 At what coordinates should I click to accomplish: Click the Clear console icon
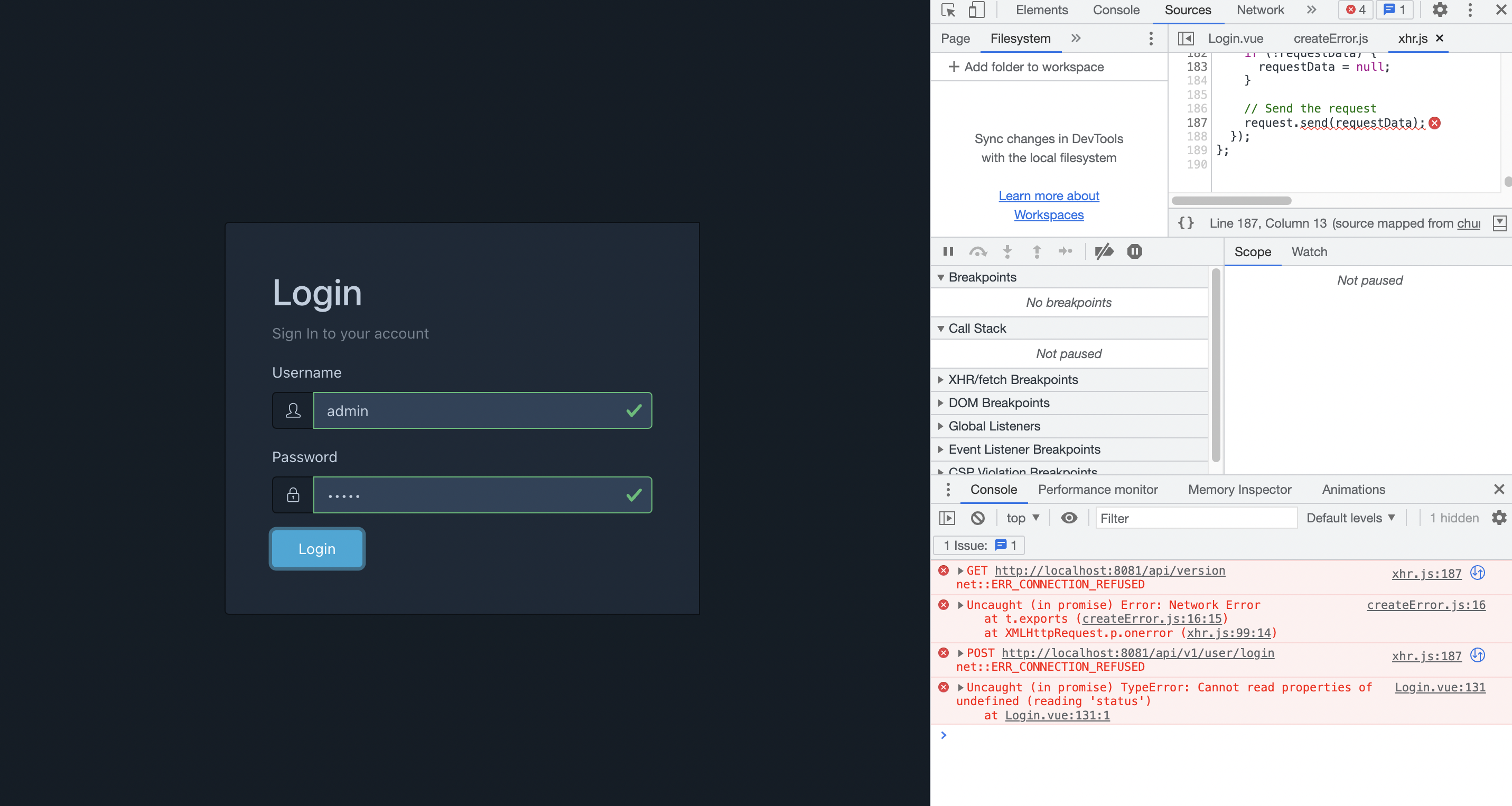(x=977, y=518)
